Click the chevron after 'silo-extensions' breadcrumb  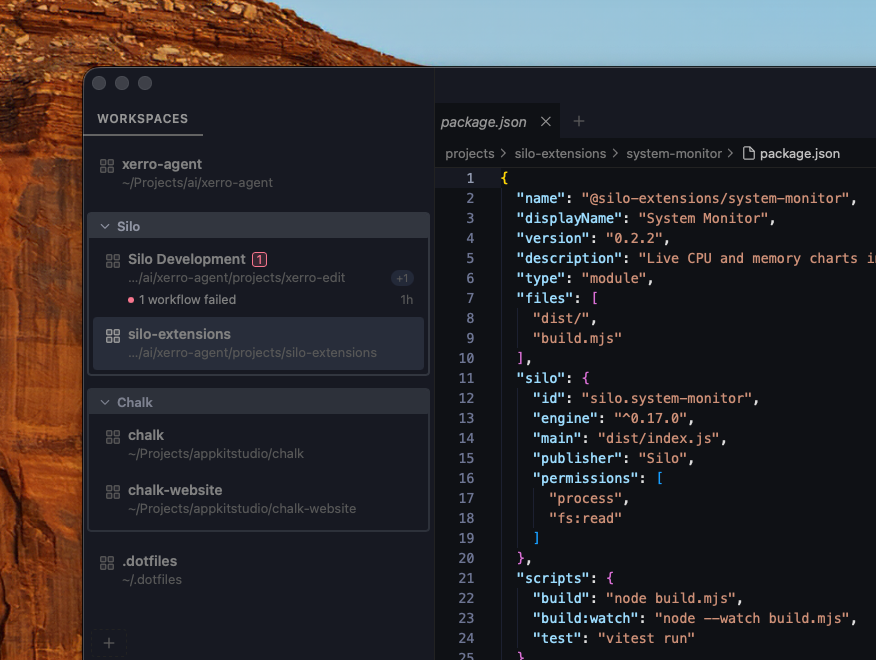point(615,153)
